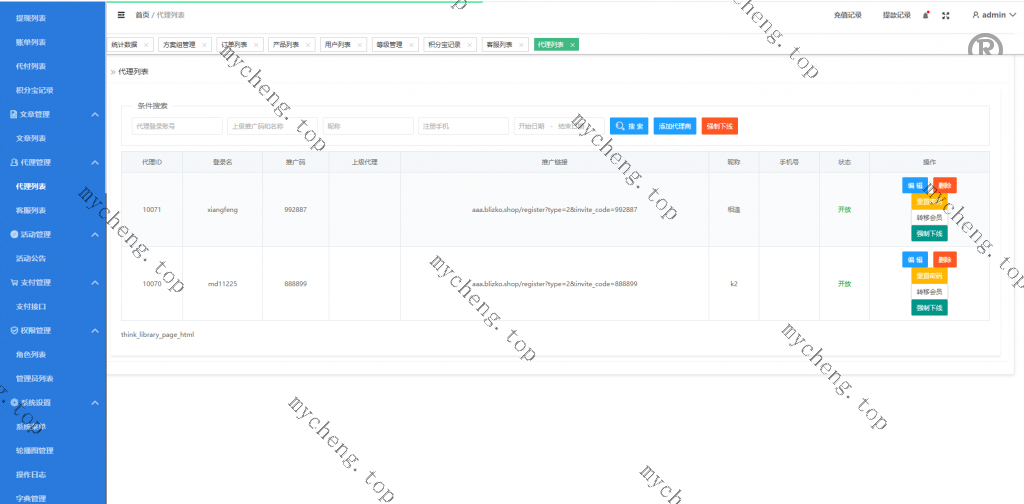This screenshot has width=1024, height=504.
Task: Open the admin user dropdown
Action: pyautogui.click(x=994, y=15)
